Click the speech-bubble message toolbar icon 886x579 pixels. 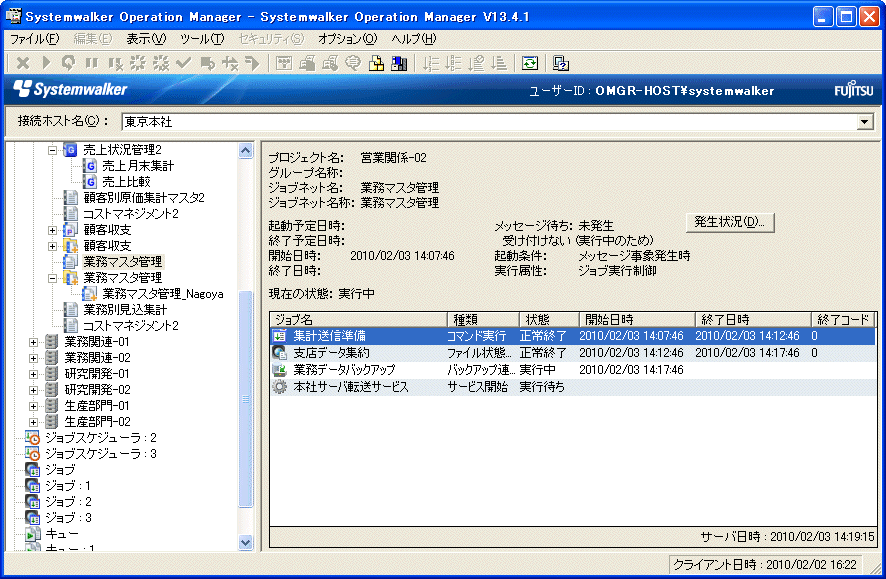[x=353, y=63]
